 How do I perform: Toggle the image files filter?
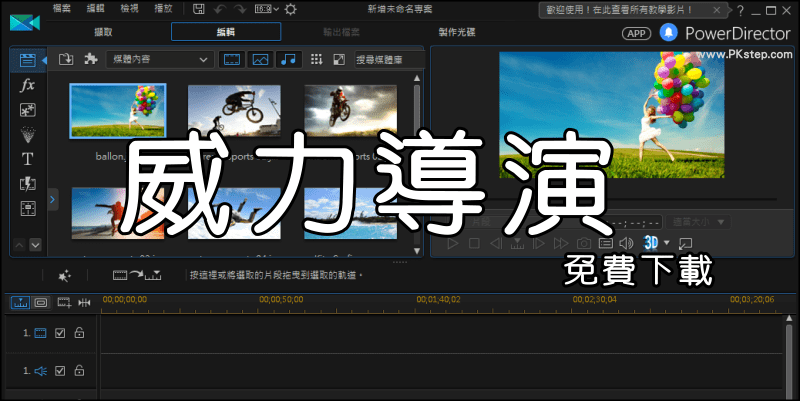point(260,60)
